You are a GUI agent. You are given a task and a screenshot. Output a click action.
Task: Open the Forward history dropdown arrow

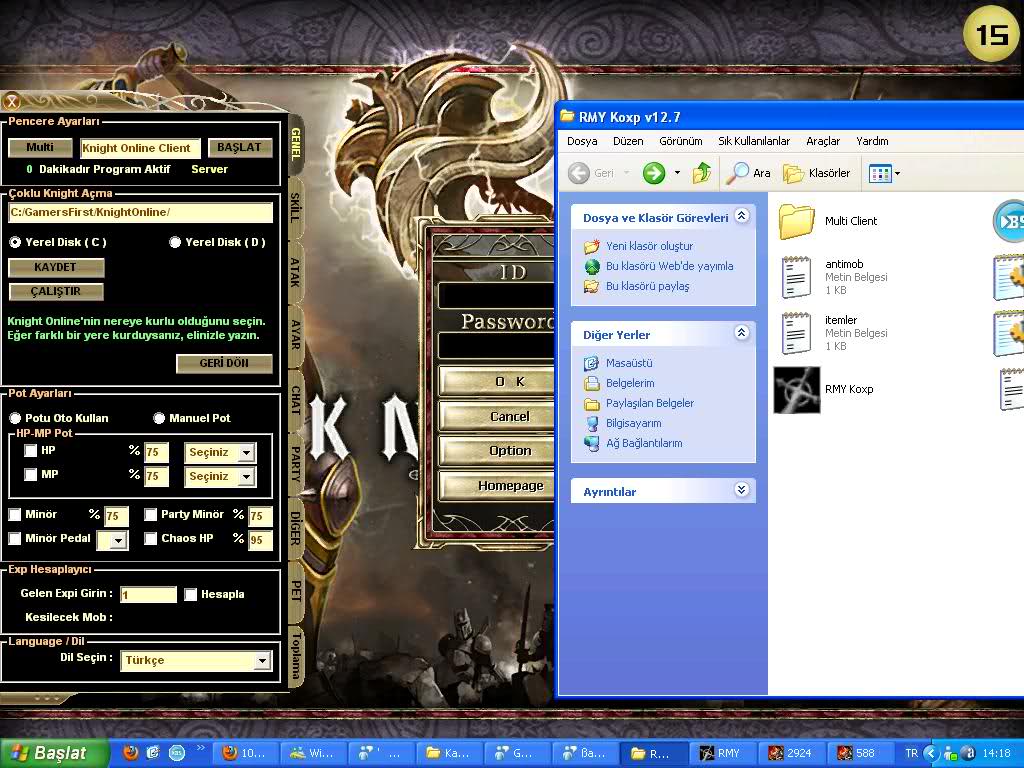(677, 173)
